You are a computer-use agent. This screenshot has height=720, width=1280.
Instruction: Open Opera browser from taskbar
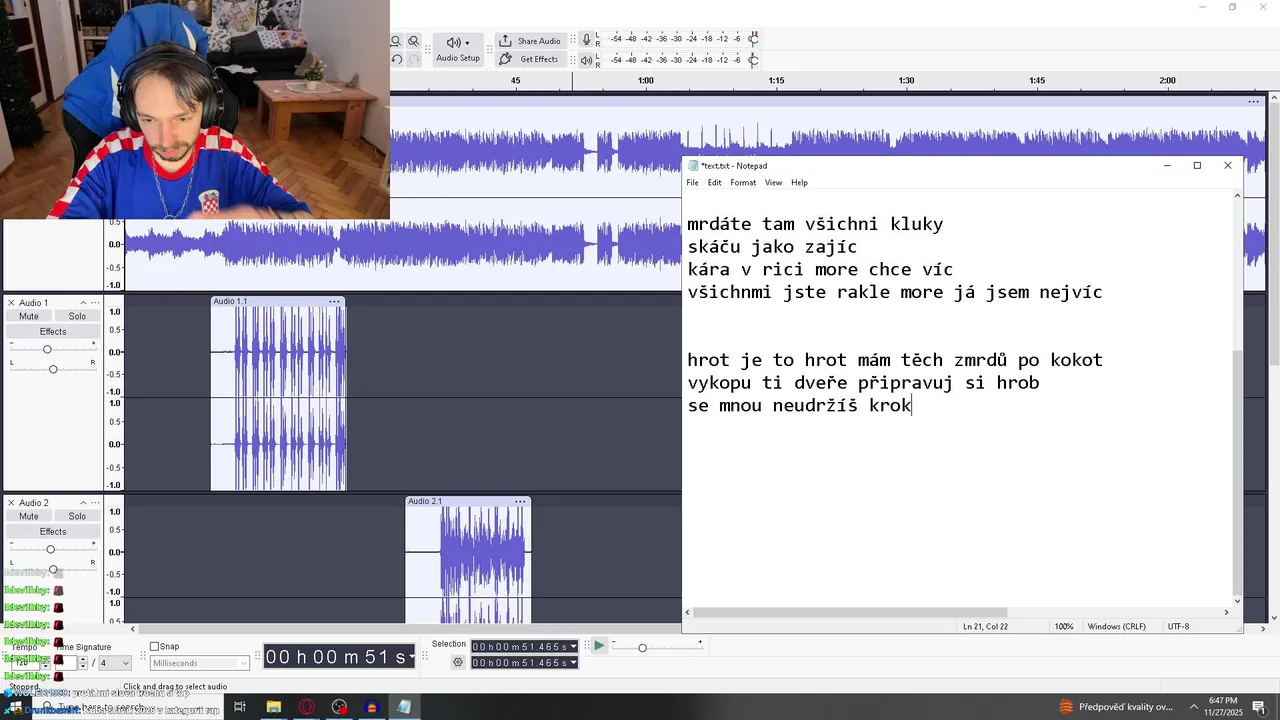click(306, 707)
